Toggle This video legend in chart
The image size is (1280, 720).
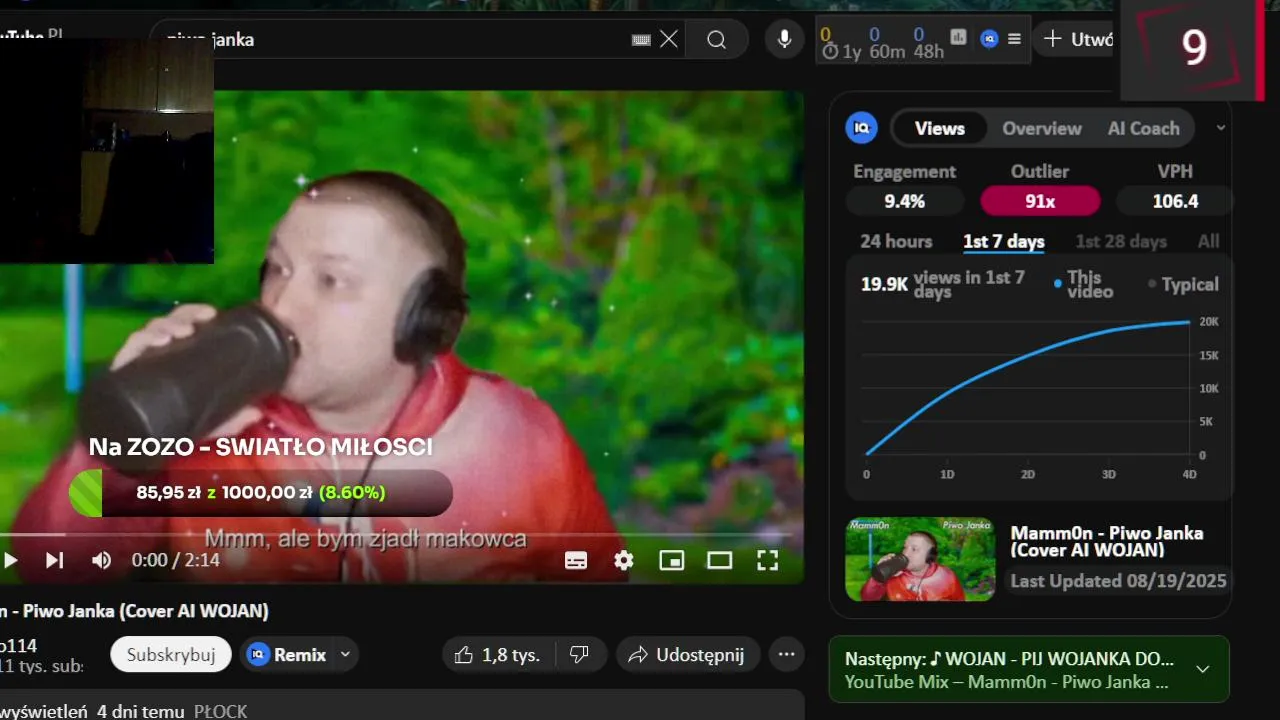(x=1084, y=284)
